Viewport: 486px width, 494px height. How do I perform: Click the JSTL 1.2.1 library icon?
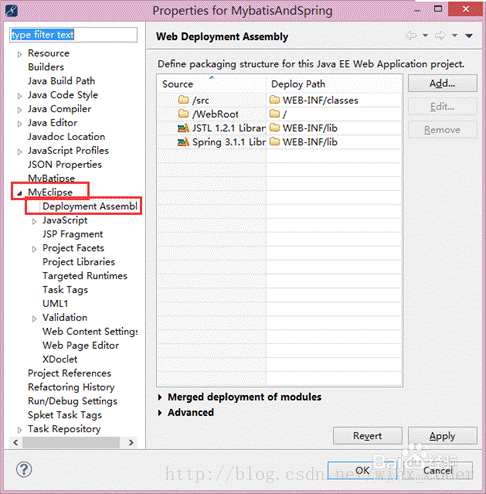pos(183,128)
